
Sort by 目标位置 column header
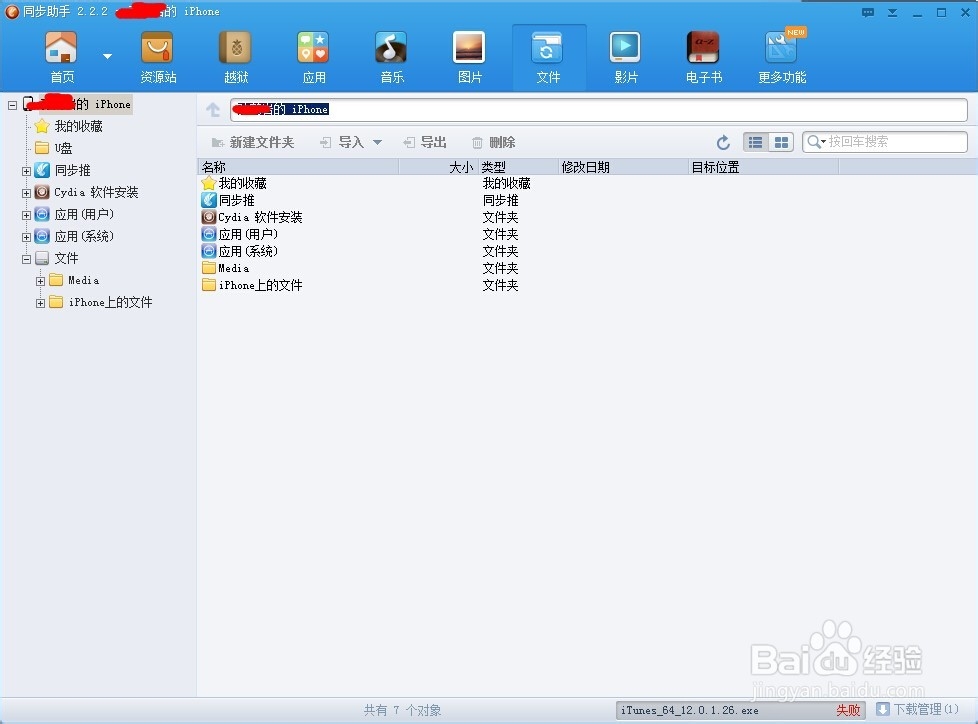click(763, 167)
